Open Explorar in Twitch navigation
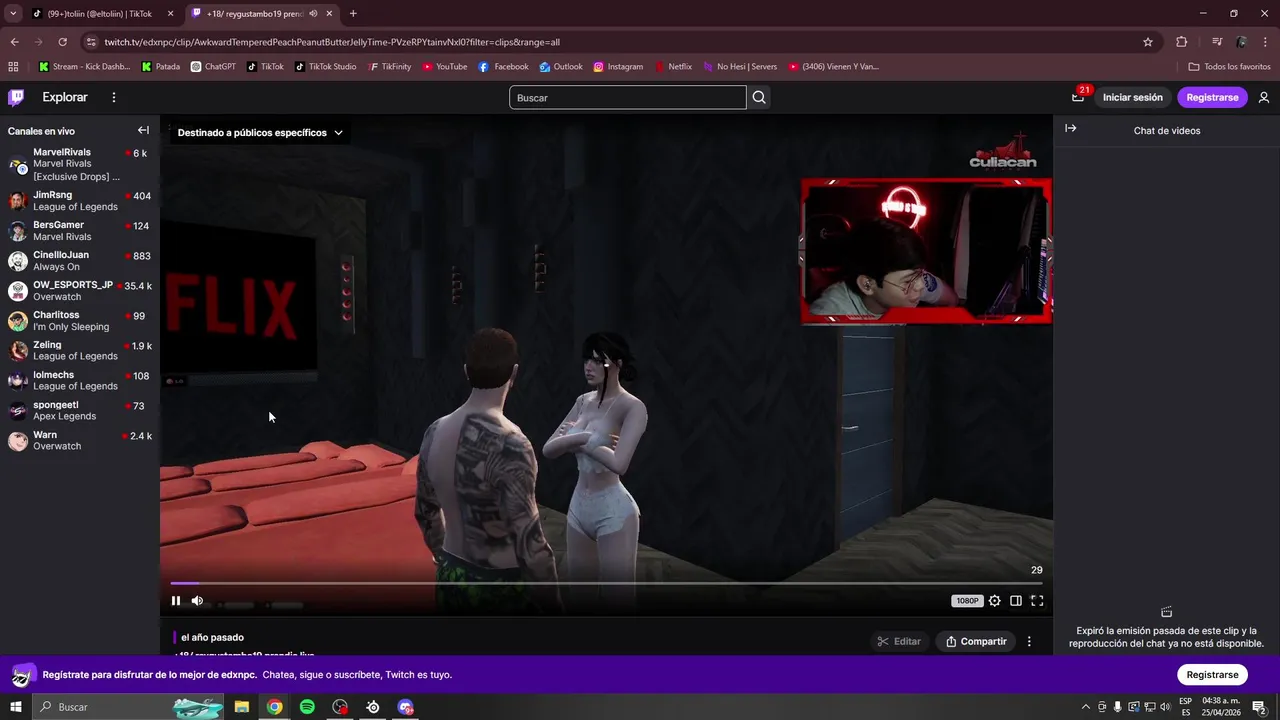Screen dimensions: 1280x720 tap(65, 97)
